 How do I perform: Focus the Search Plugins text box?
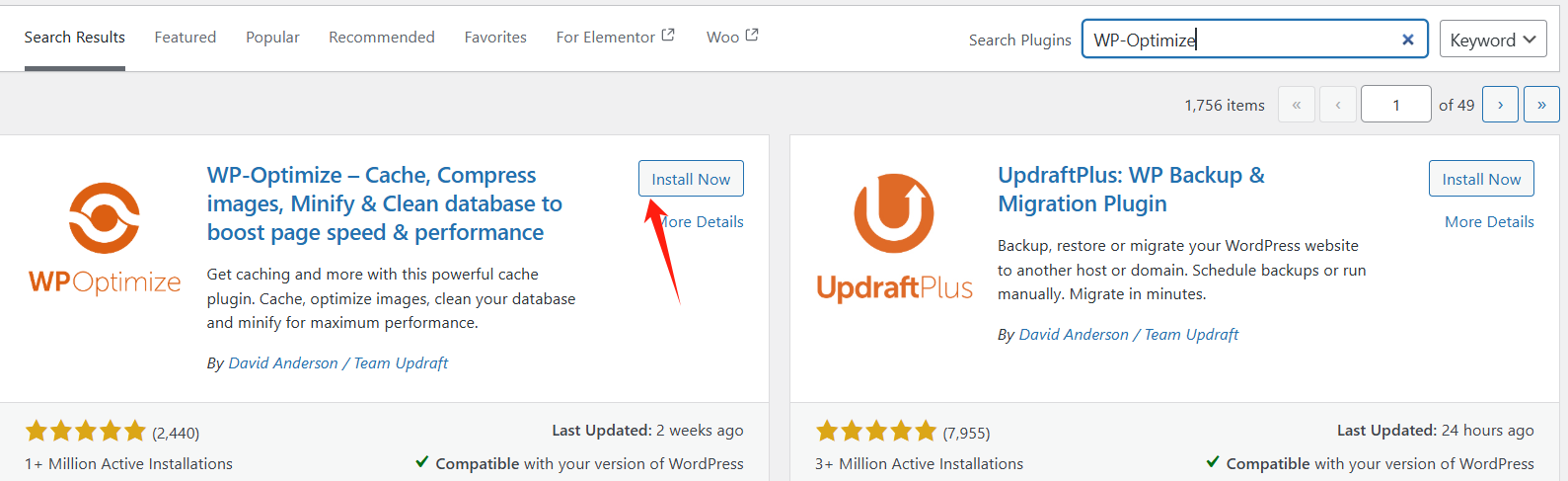coord(1243,40)
